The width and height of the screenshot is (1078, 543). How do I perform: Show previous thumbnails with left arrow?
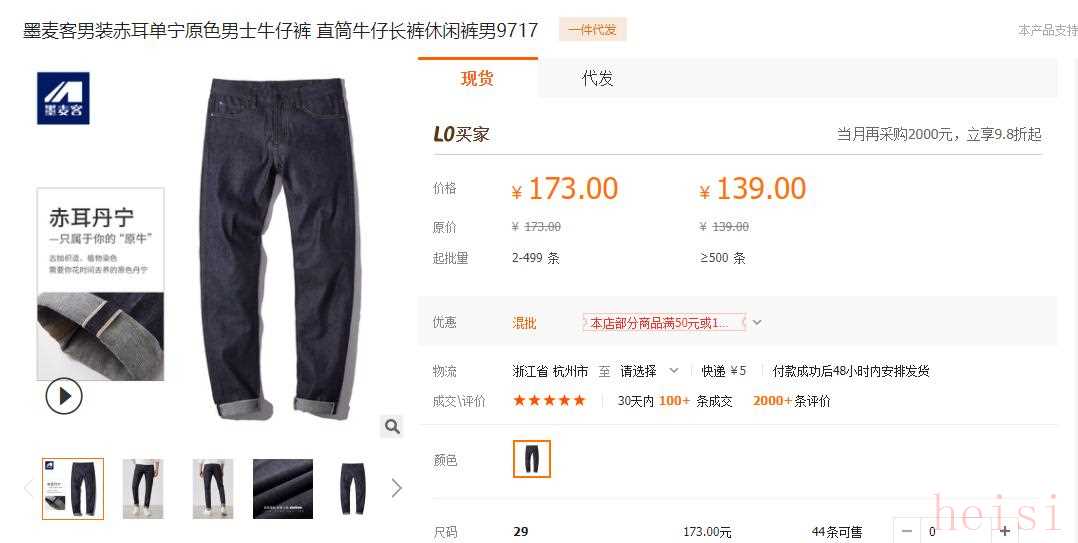(x=28, y=488)
